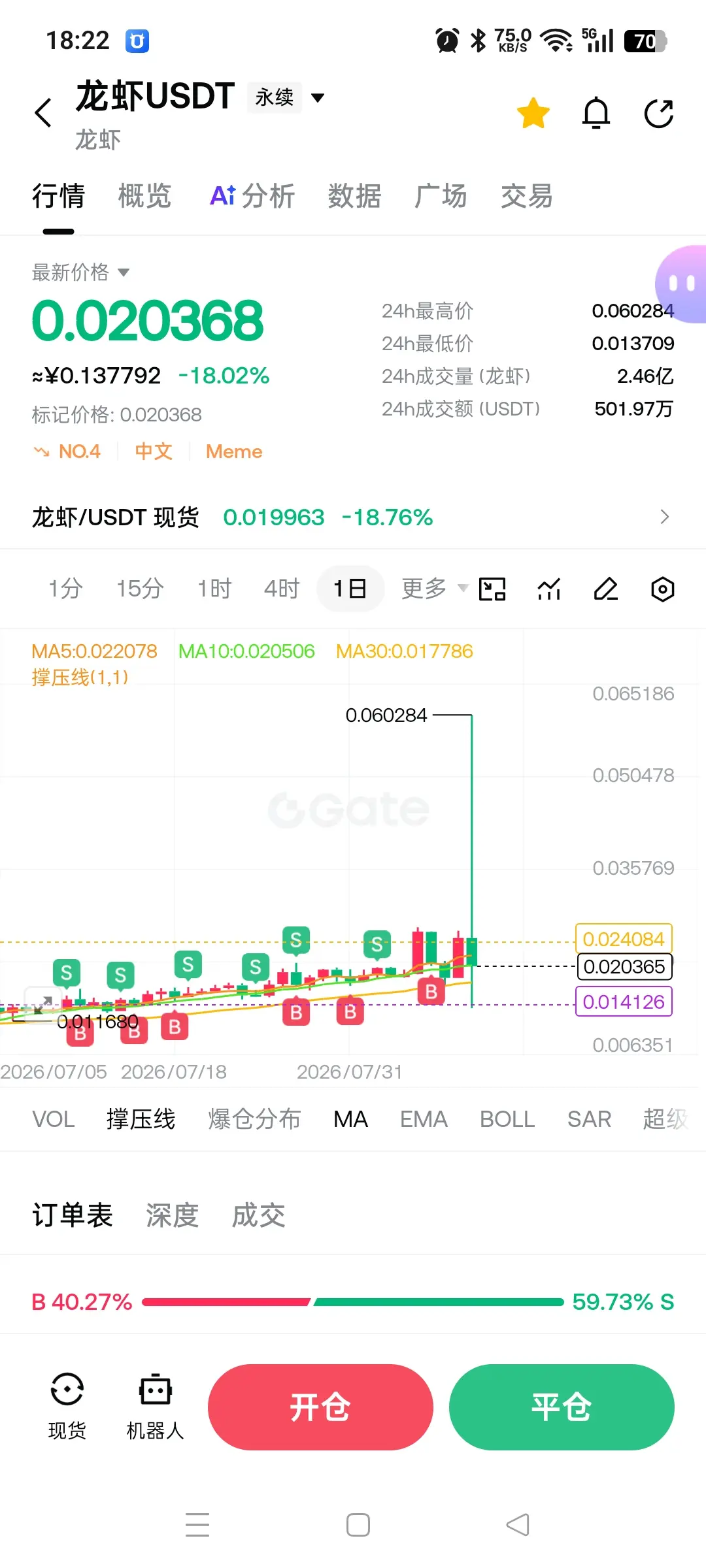Open the 最新价格 price type dropdown
This screenshot has width=706, height=1568.
(x=80, y=272)
